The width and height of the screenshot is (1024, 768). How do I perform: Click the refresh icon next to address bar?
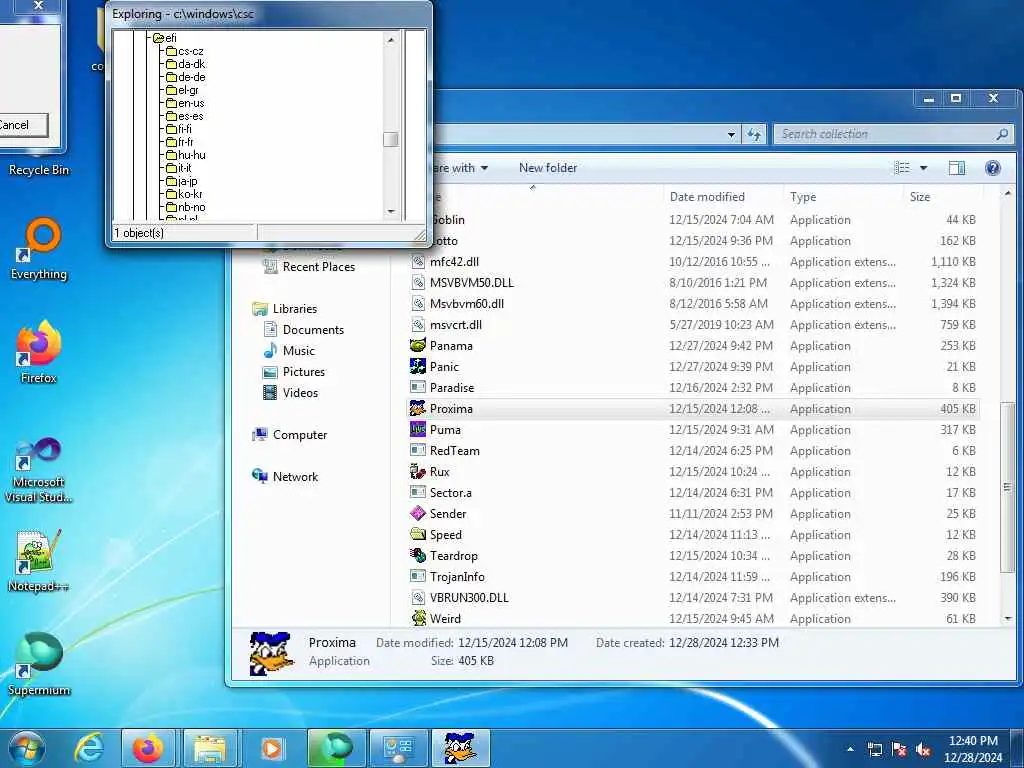754,134
